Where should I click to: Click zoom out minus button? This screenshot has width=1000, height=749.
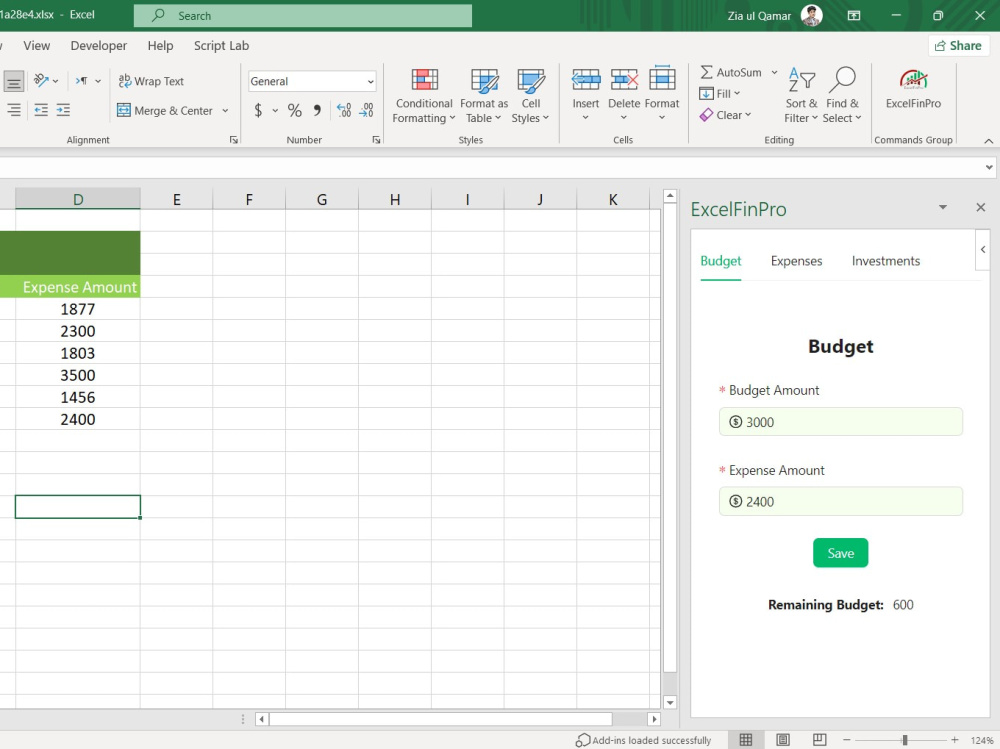[846, 740]
